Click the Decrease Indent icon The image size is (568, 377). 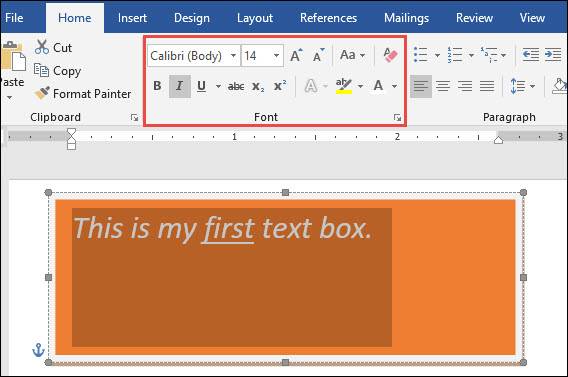531,55
